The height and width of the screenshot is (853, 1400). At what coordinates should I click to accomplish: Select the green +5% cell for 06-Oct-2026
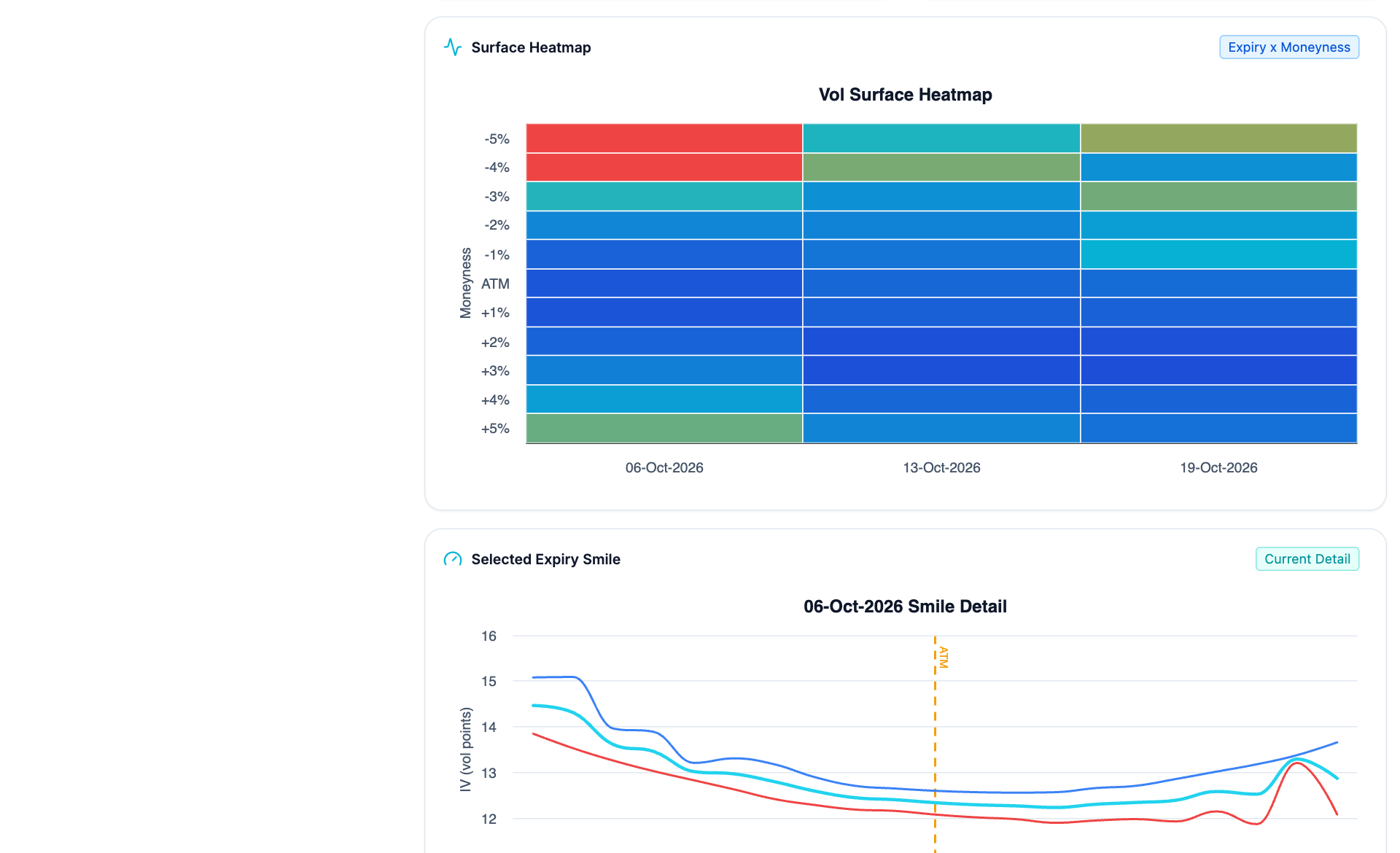pyautogui.click(x=664, y=429)
